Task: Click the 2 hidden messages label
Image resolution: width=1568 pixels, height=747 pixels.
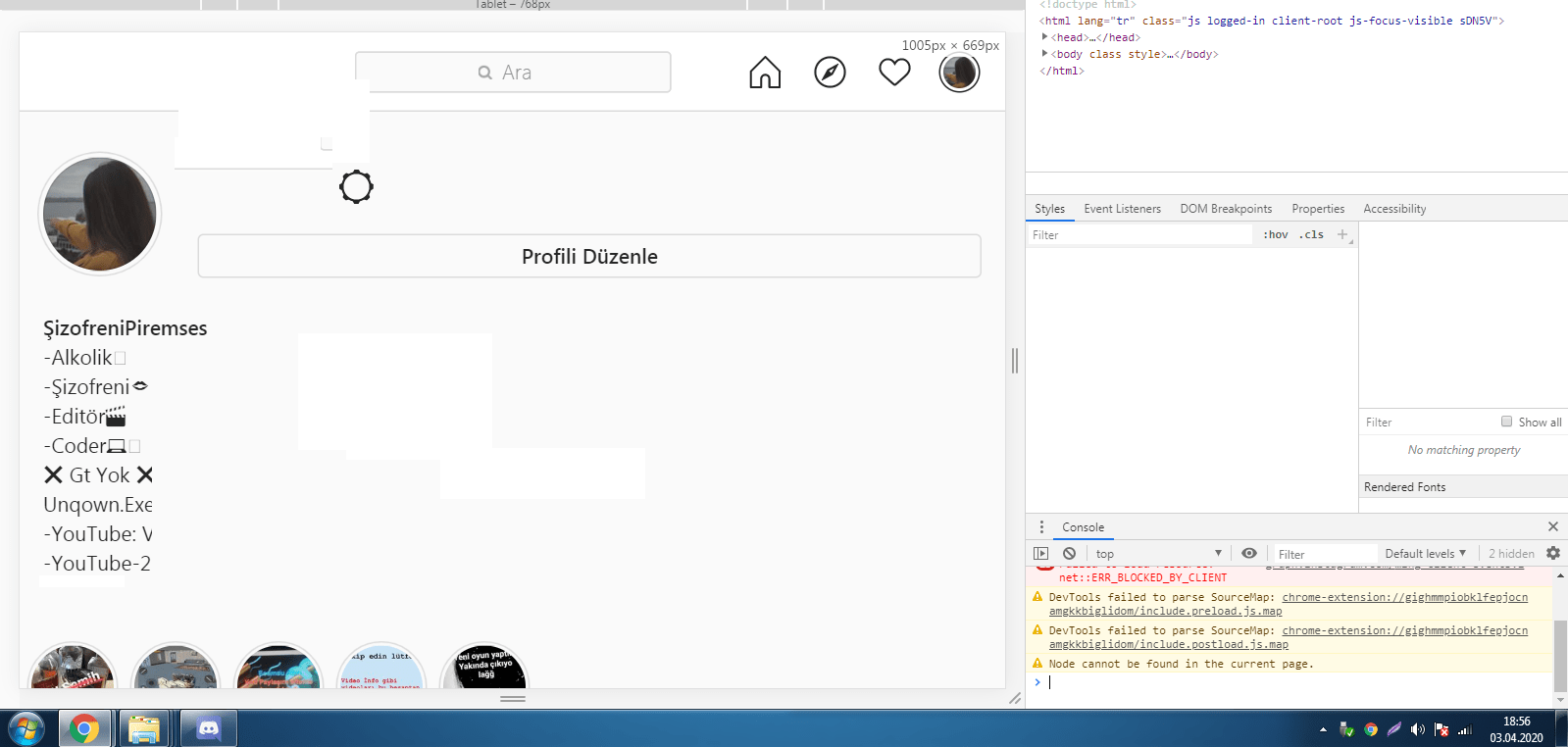Action: pyautogui.click(x=1511, y=554)
